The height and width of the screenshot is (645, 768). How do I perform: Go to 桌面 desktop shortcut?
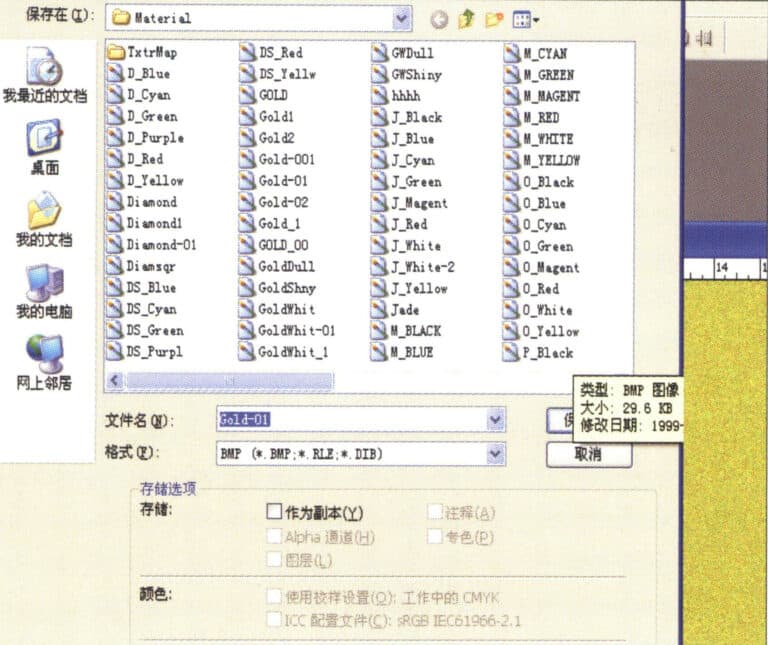[x=45, y=146]
